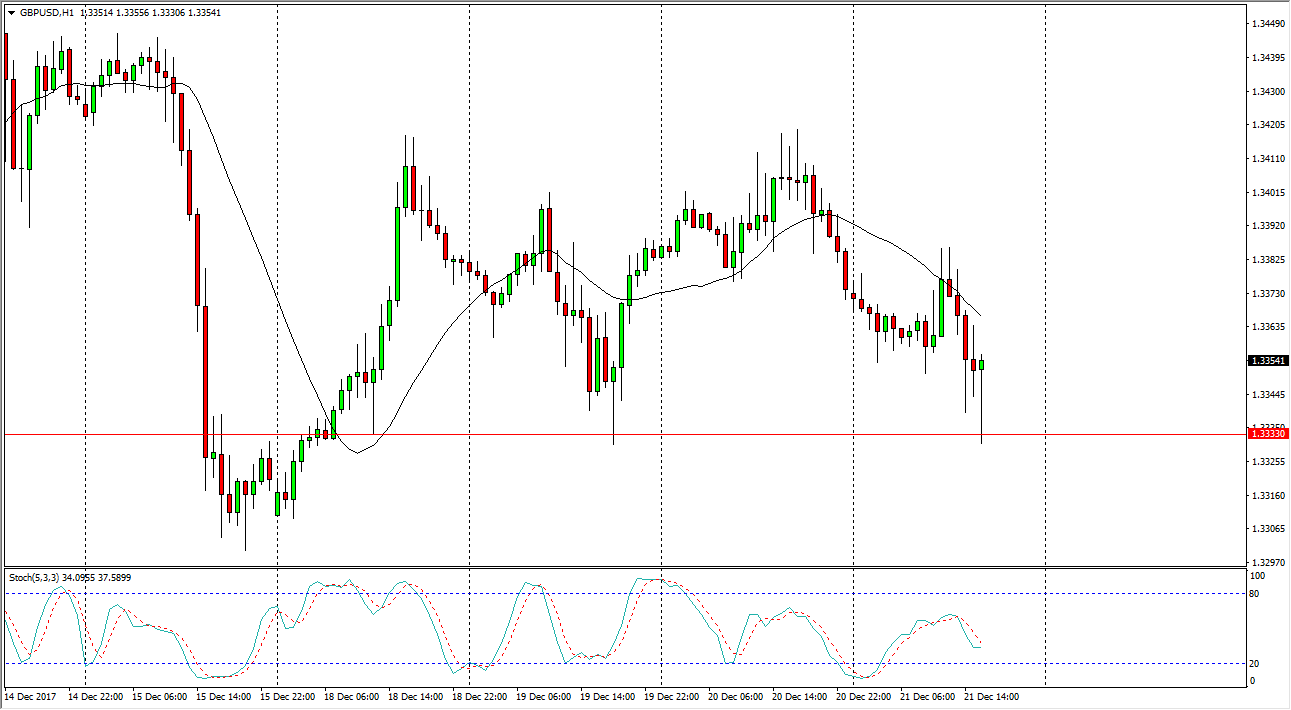Viewport: 1291px width, 710px height.
Task: Click the red 1.33330 price tag
Action: click(x=1268, y=433)
